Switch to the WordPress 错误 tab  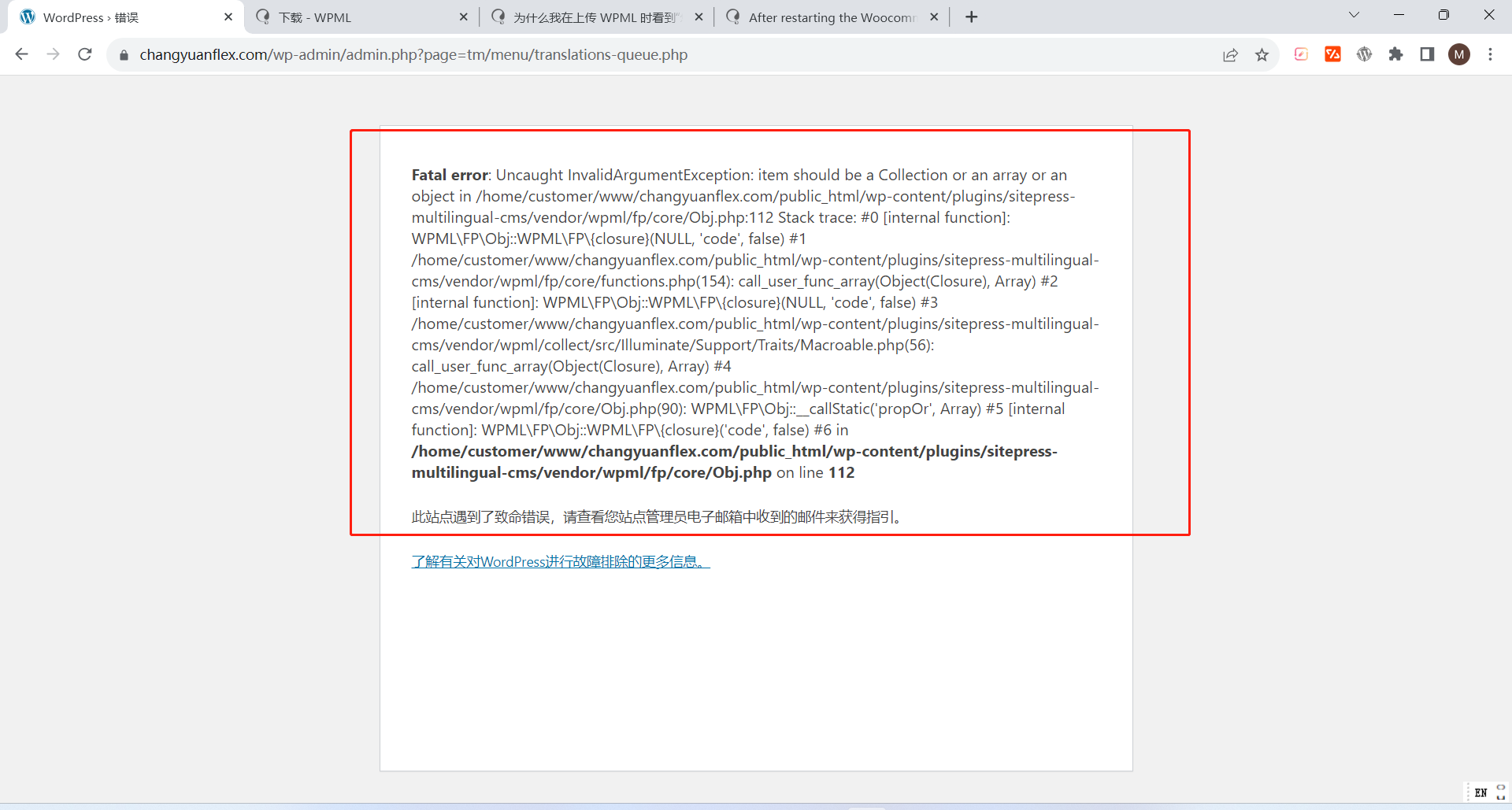click(x=126, y=17)
